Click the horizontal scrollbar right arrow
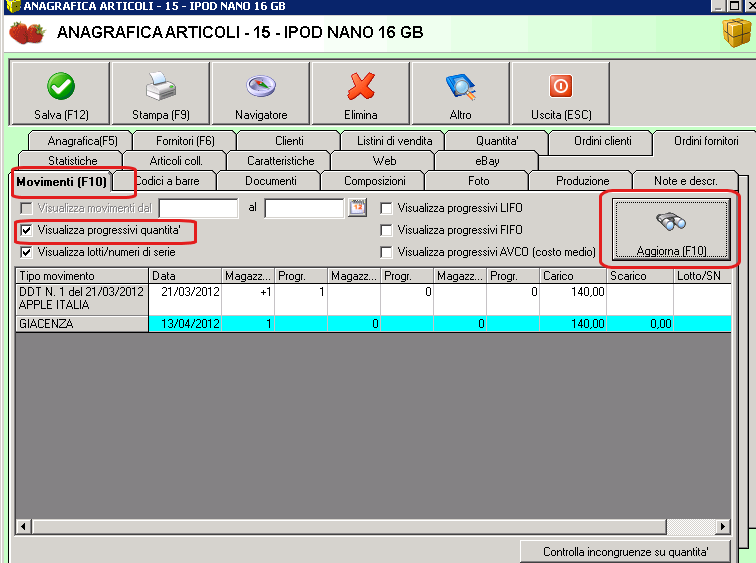Viewport: 756px width, 563px height. click(722, 526)
